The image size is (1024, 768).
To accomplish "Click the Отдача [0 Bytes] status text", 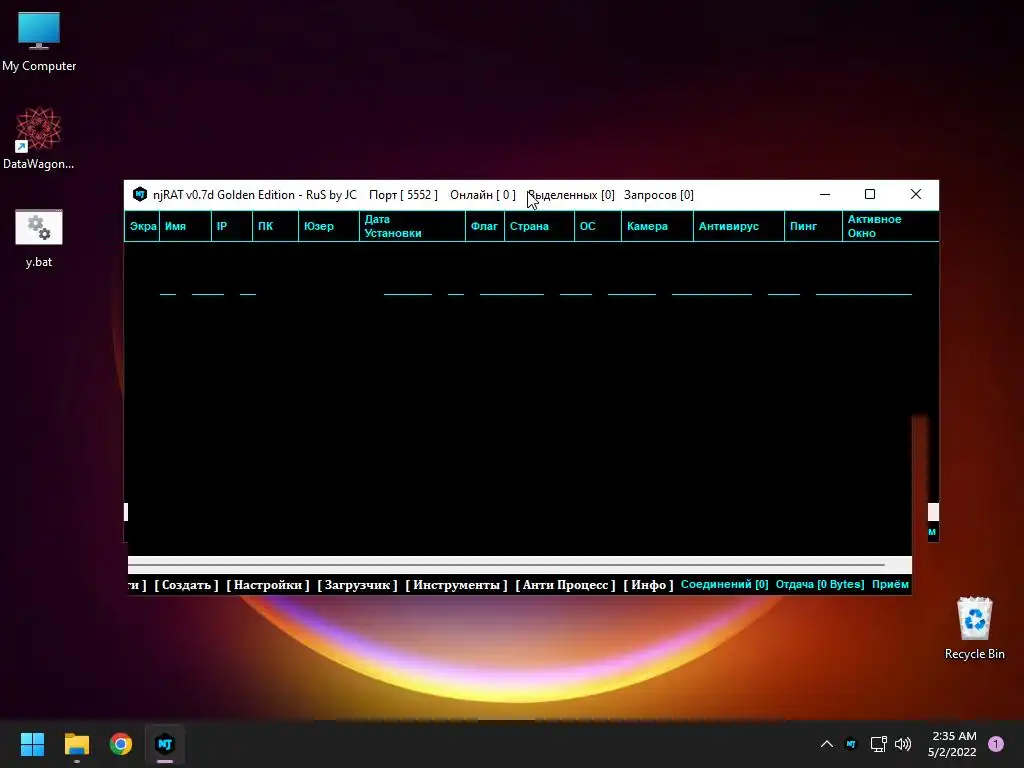I will 820,584.
